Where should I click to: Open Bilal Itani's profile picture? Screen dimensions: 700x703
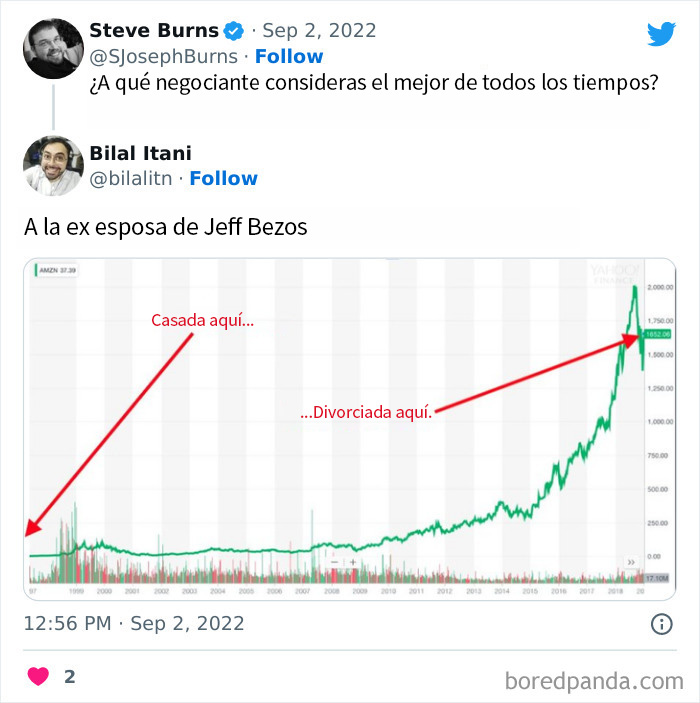(52, 165)
